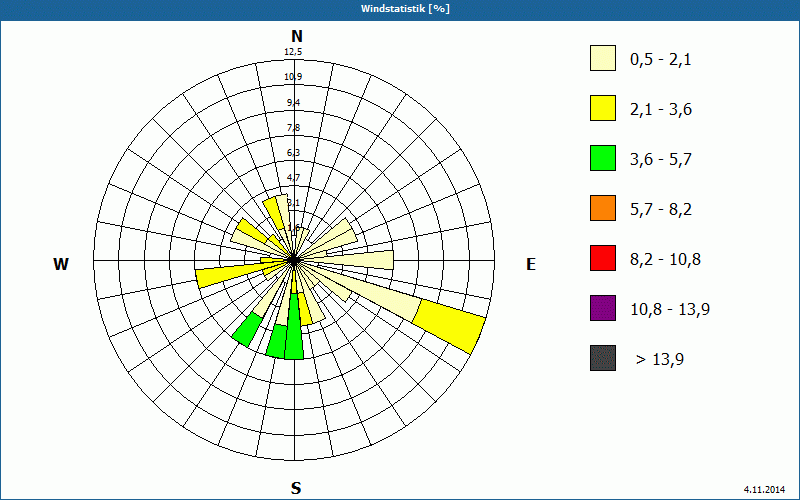
Task: Click the 10,9 radial axis value
Action: click(294, 77)
